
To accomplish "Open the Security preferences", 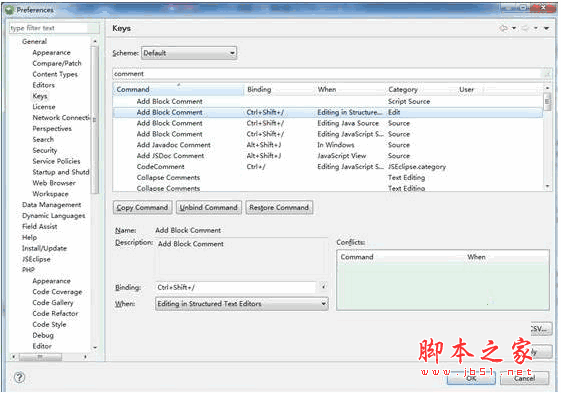I will (x=45, y=150).
